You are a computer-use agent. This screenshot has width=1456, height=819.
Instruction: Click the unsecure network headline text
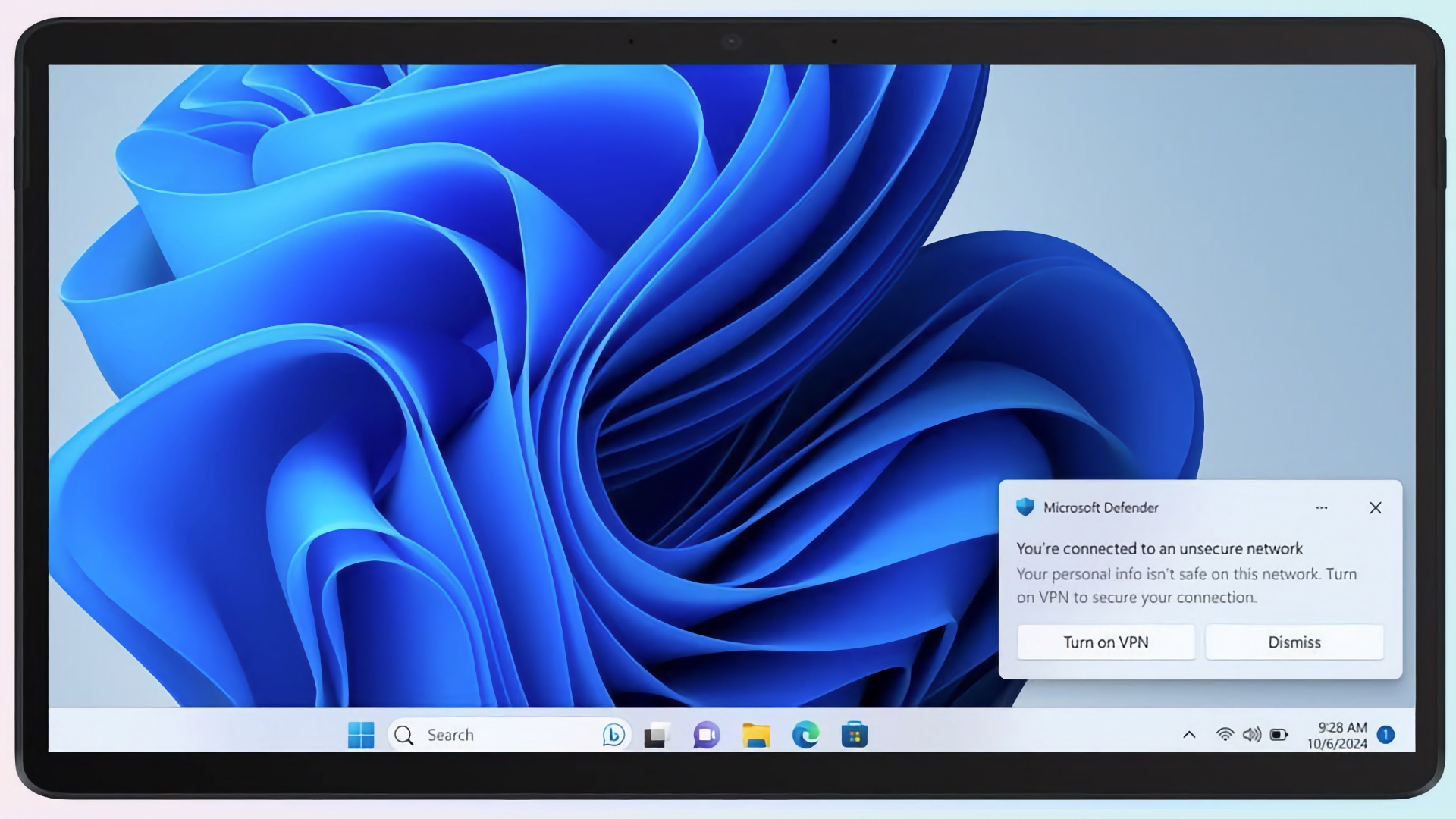pos(1159,548)
